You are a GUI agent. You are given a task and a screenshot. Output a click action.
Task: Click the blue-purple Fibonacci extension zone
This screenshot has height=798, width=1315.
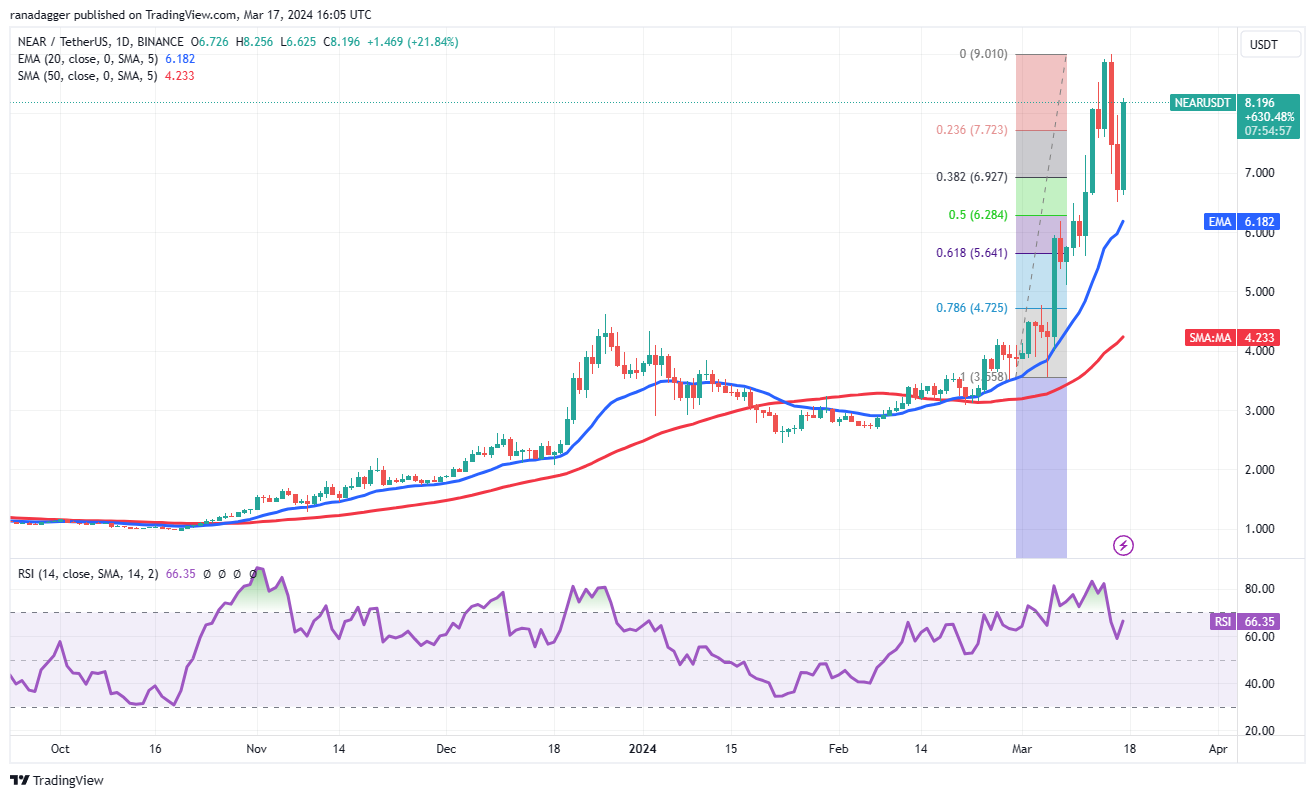pyautogui.click(x=1041, y=467)
